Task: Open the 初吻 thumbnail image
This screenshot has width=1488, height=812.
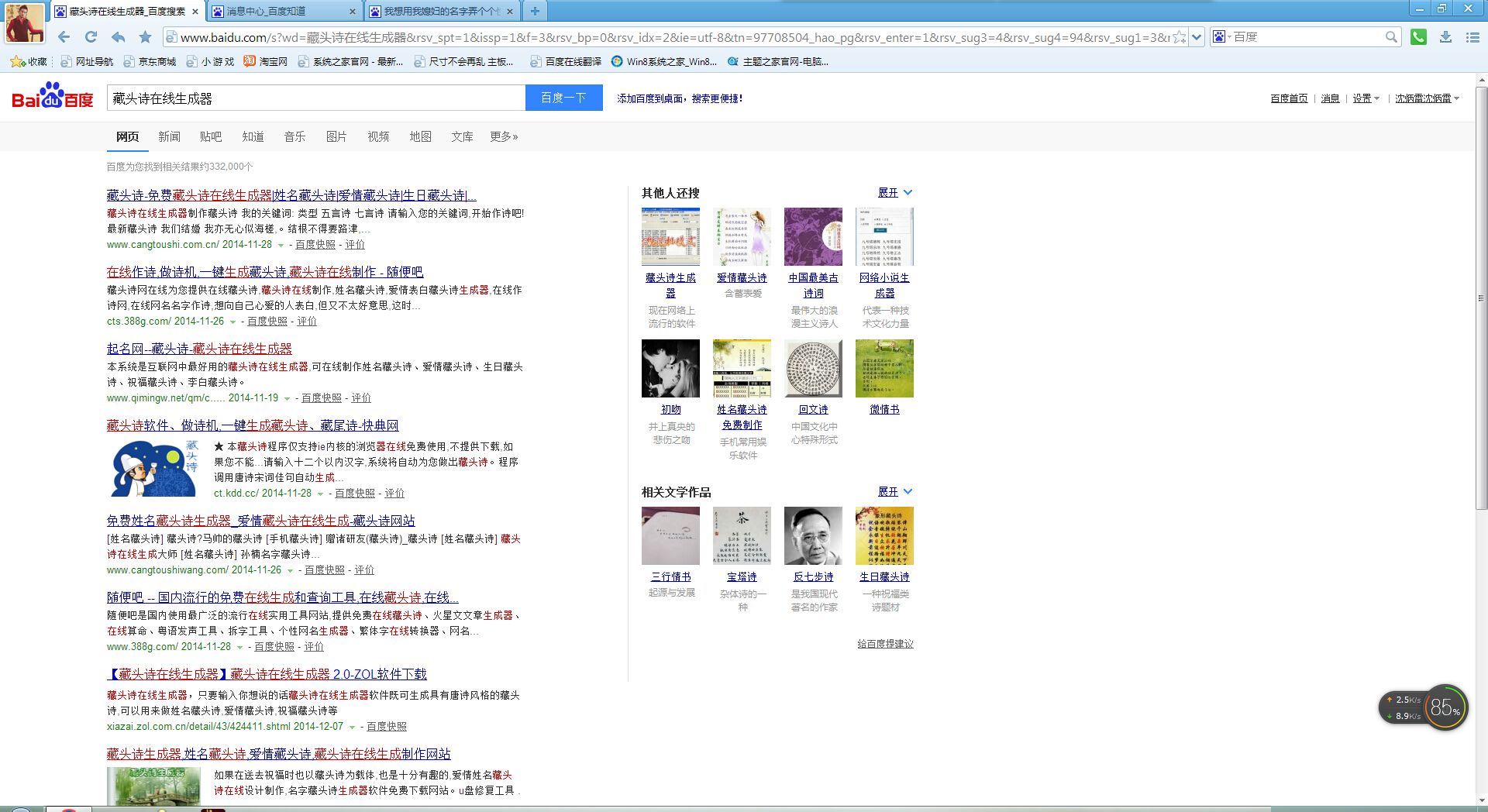Action: pyautogui.click(x=670, y=368)
